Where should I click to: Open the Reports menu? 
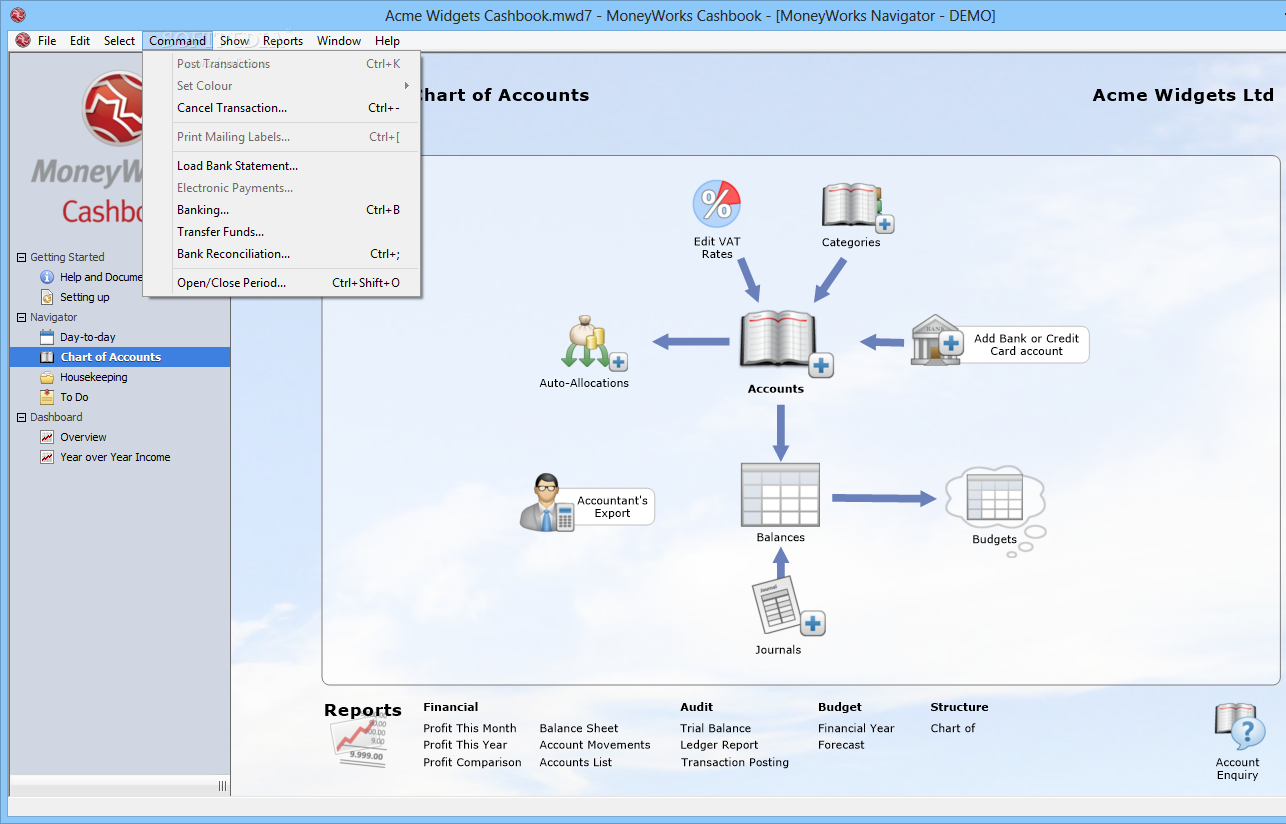point(283,41)
